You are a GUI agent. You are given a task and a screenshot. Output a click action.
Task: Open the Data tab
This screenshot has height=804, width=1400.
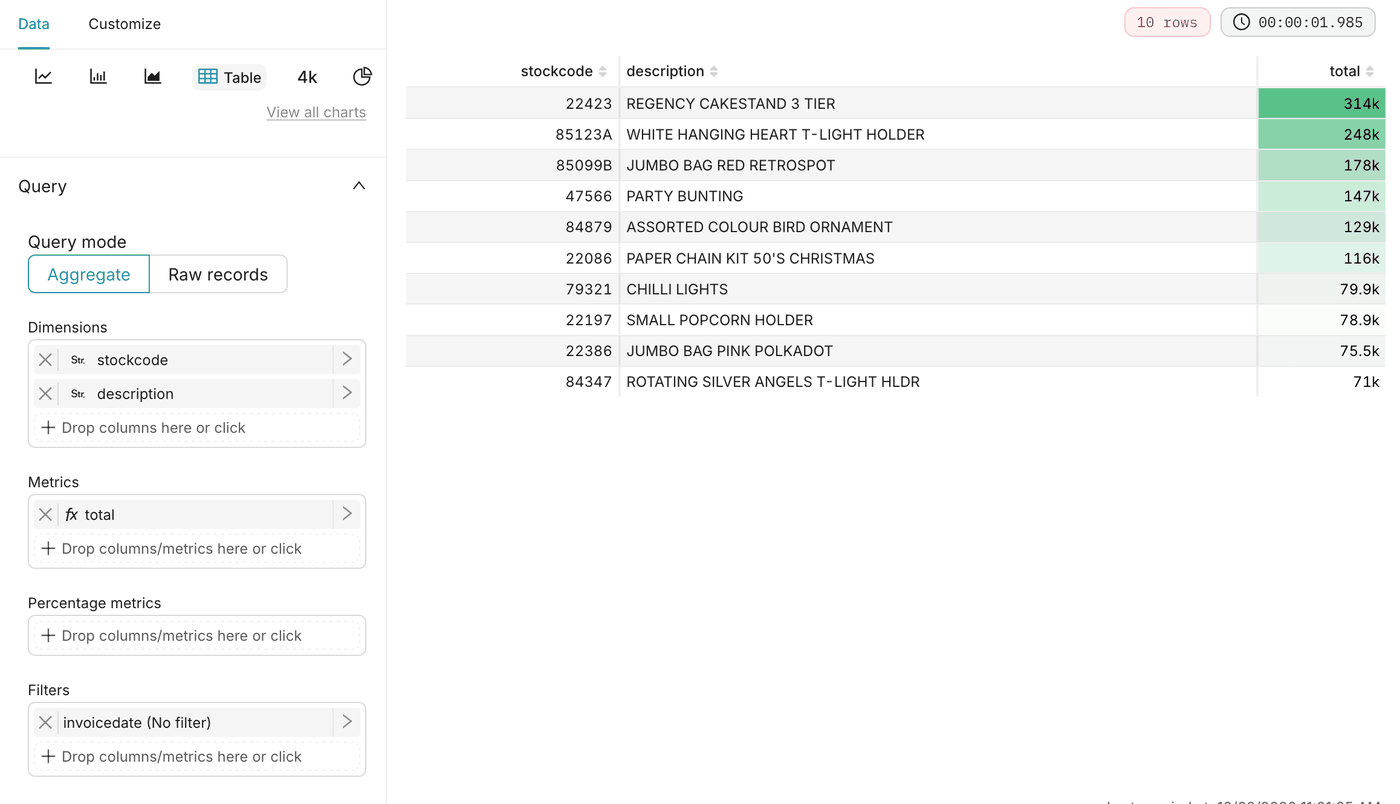[x=34, y=23]
